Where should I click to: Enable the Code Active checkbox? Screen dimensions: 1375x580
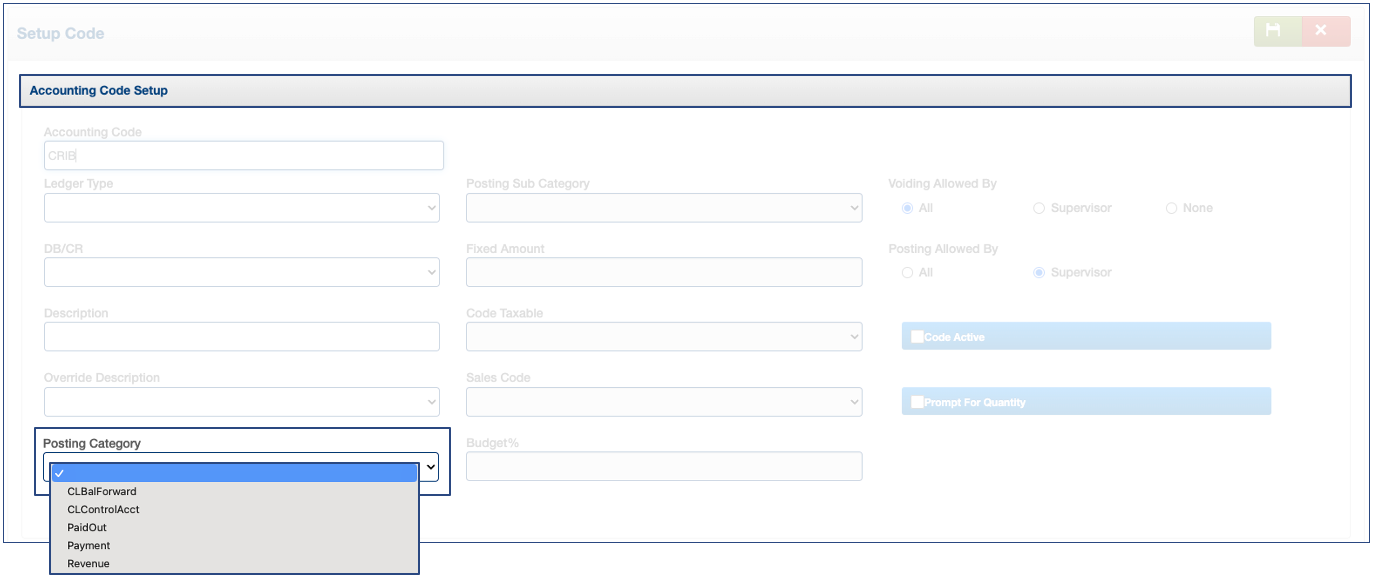917,337
